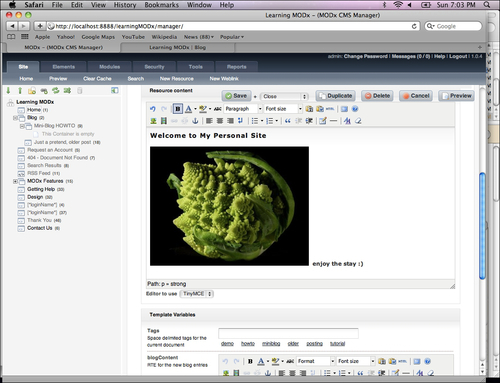Open the numbered list style dropdown arrow in the content editor

277,121
